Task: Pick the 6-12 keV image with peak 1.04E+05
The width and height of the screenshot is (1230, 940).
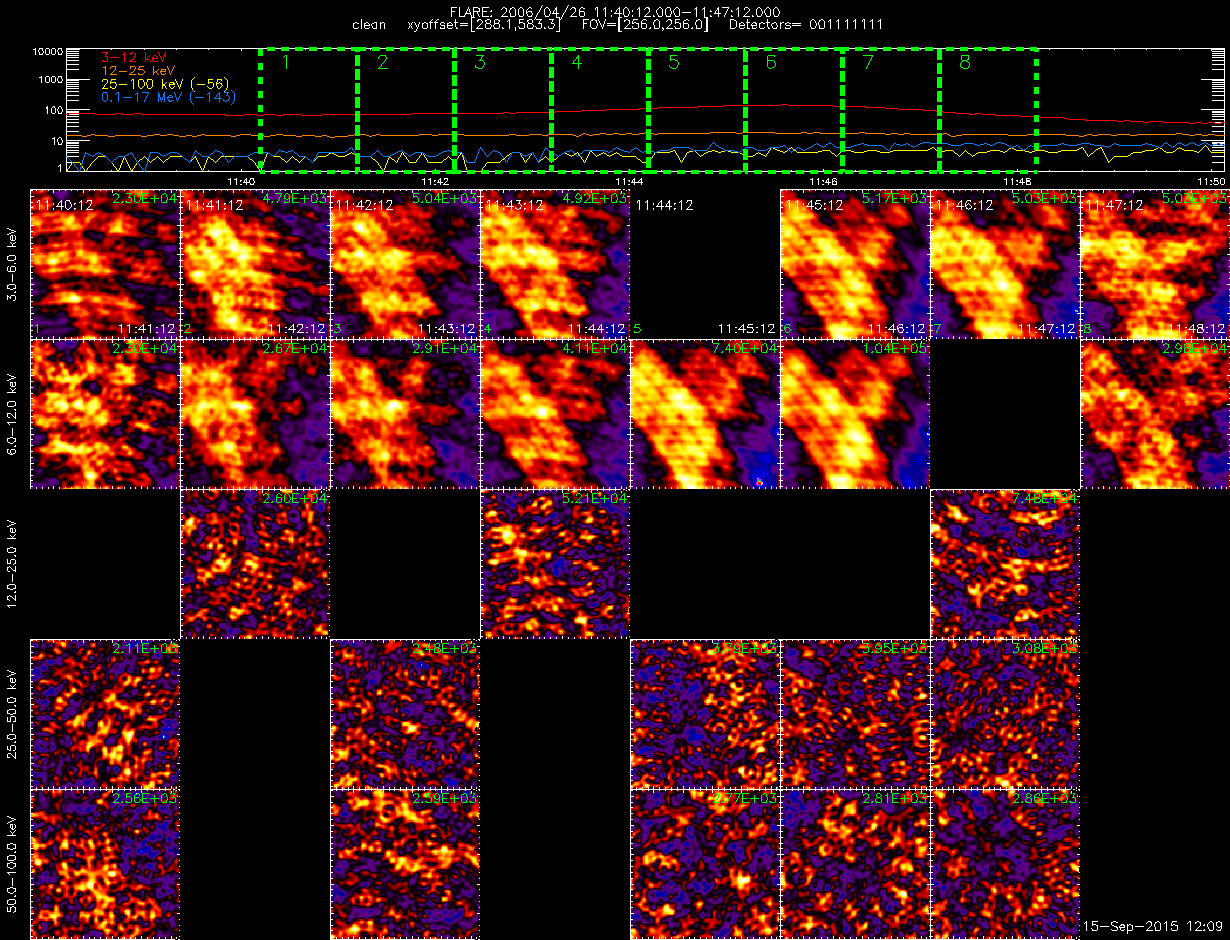Action: tap(856, 414)
